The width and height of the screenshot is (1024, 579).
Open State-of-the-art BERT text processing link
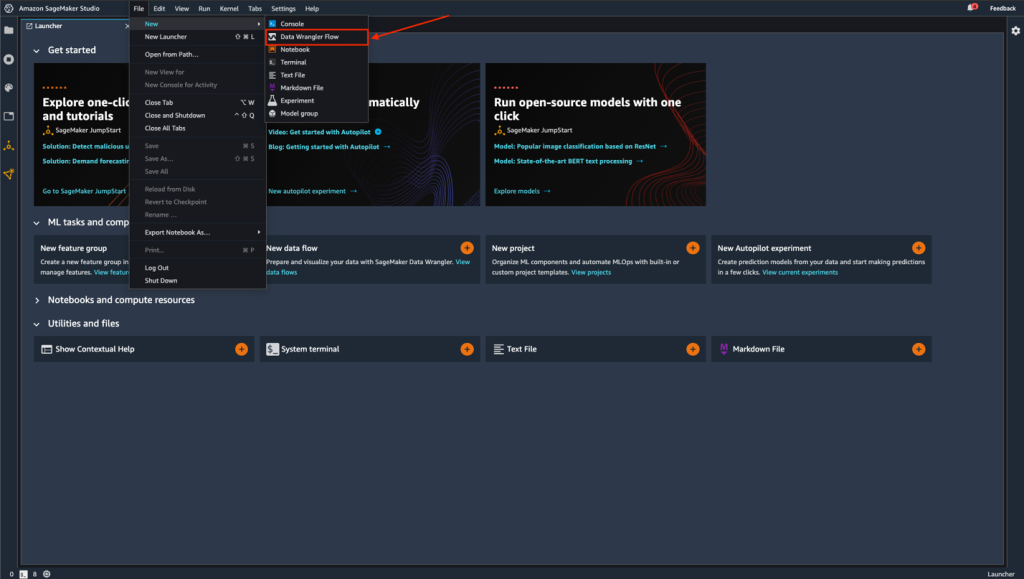[x=568, y=161]
